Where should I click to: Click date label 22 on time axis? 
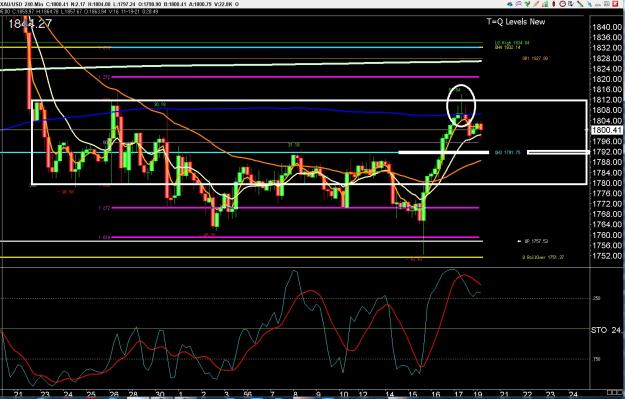(527, 395)
